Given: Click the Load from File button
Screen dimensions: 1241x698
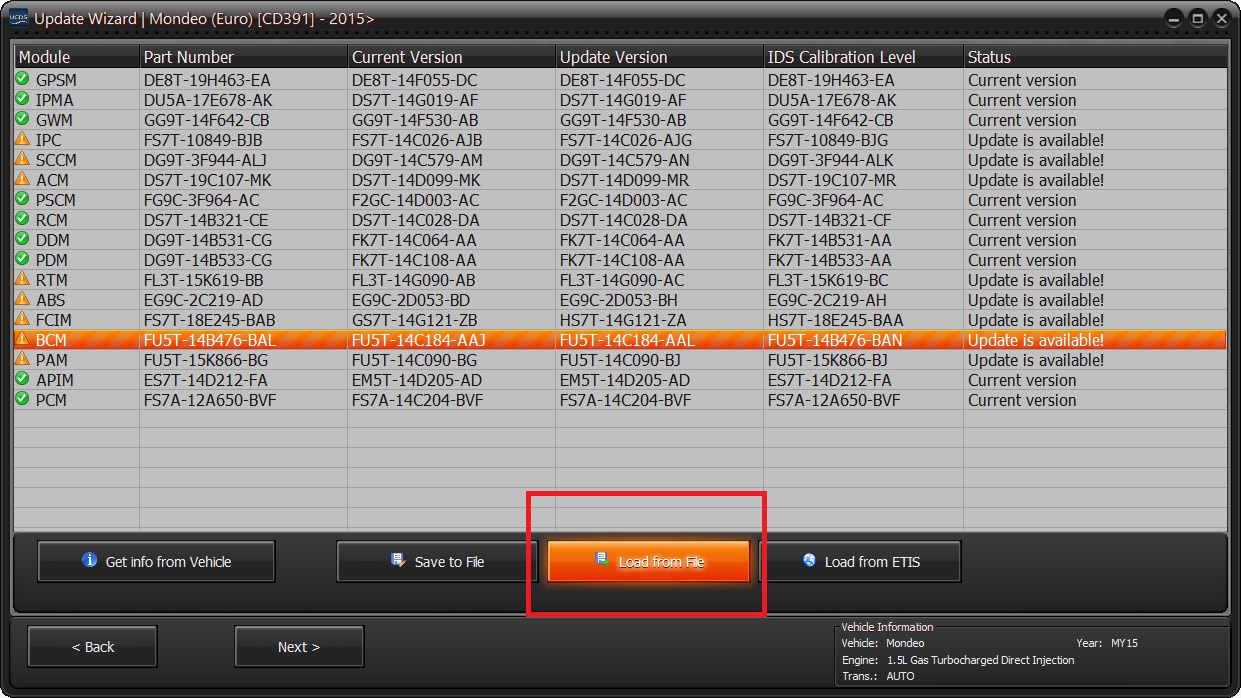Looking at the screenshot, I should [648, 562].
